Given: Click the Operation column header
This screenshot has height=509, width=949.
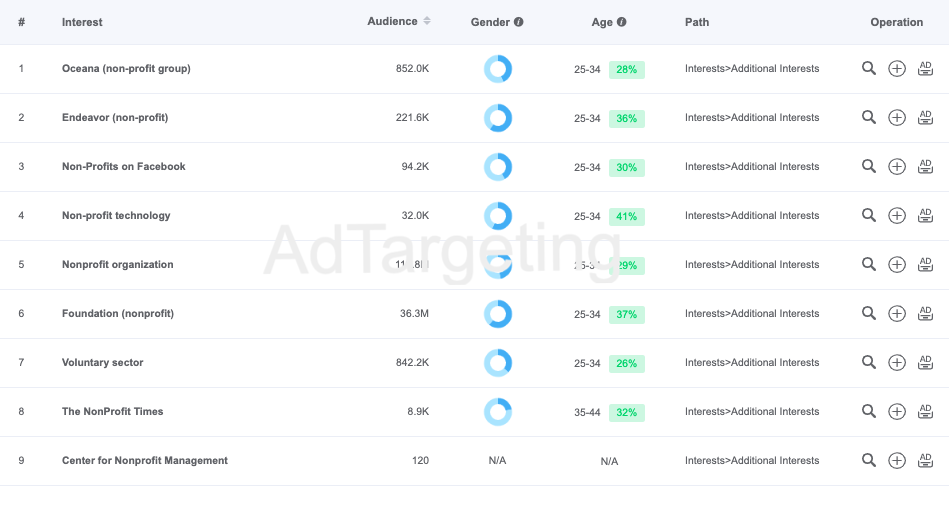Looking at the screenshot, I should (x=896, y=22).
